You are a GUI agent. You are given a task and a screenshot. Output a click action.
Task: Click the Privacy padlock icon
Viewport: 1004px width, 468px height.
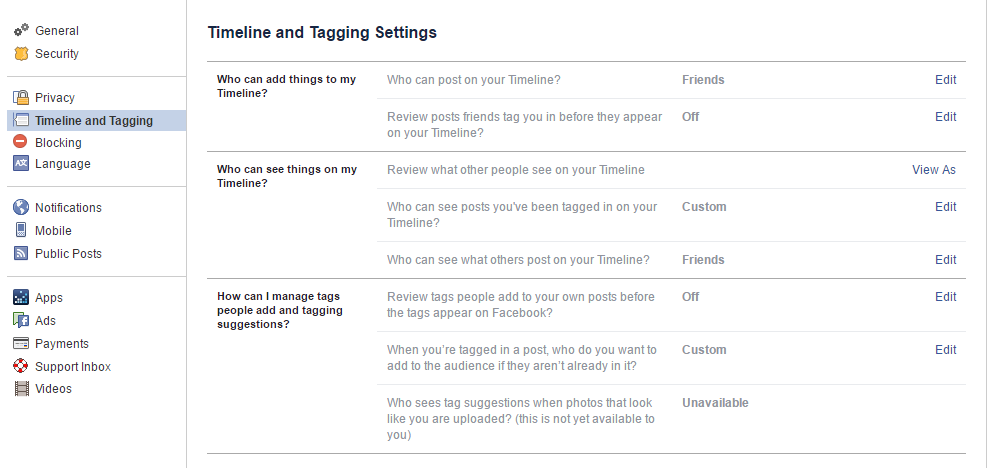coord(21,98)
